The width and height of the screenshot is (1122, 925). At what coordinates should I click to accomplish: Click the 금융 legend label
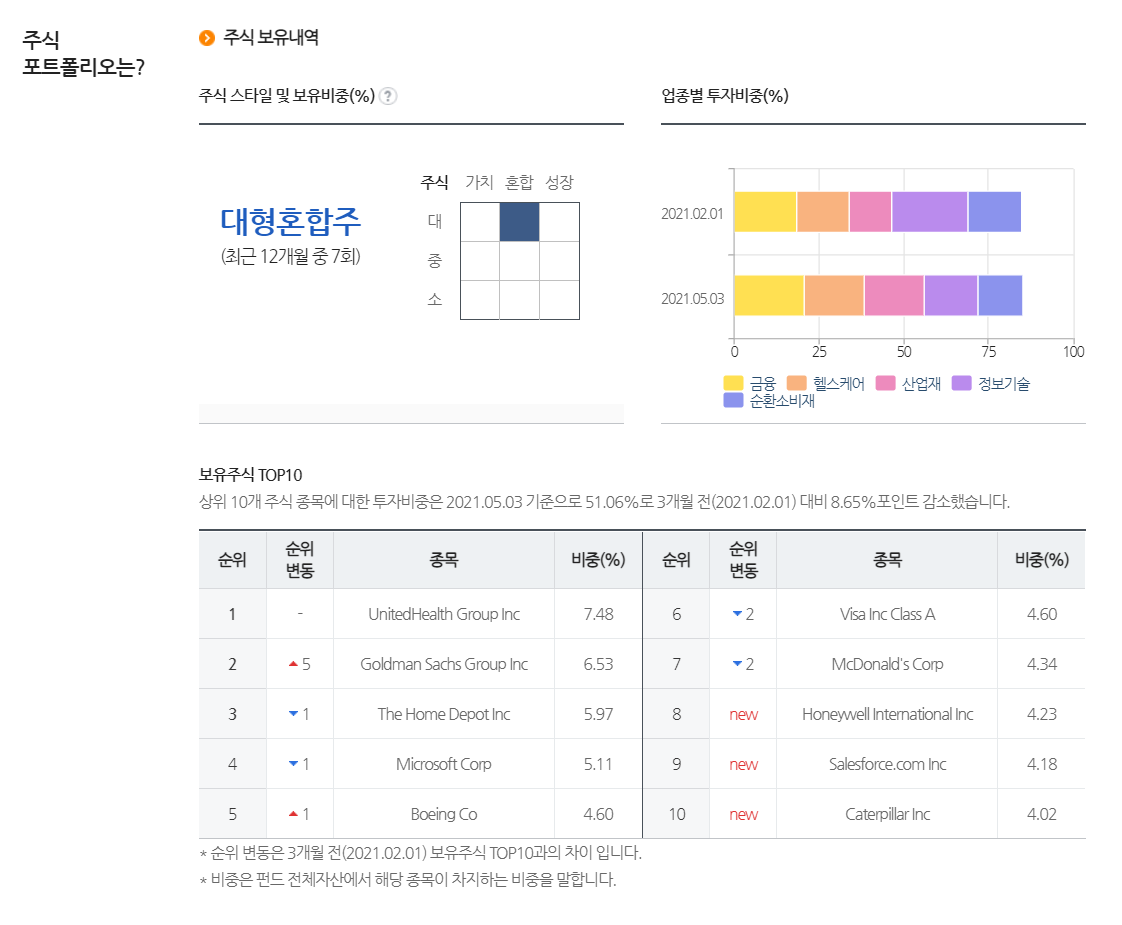763,384
